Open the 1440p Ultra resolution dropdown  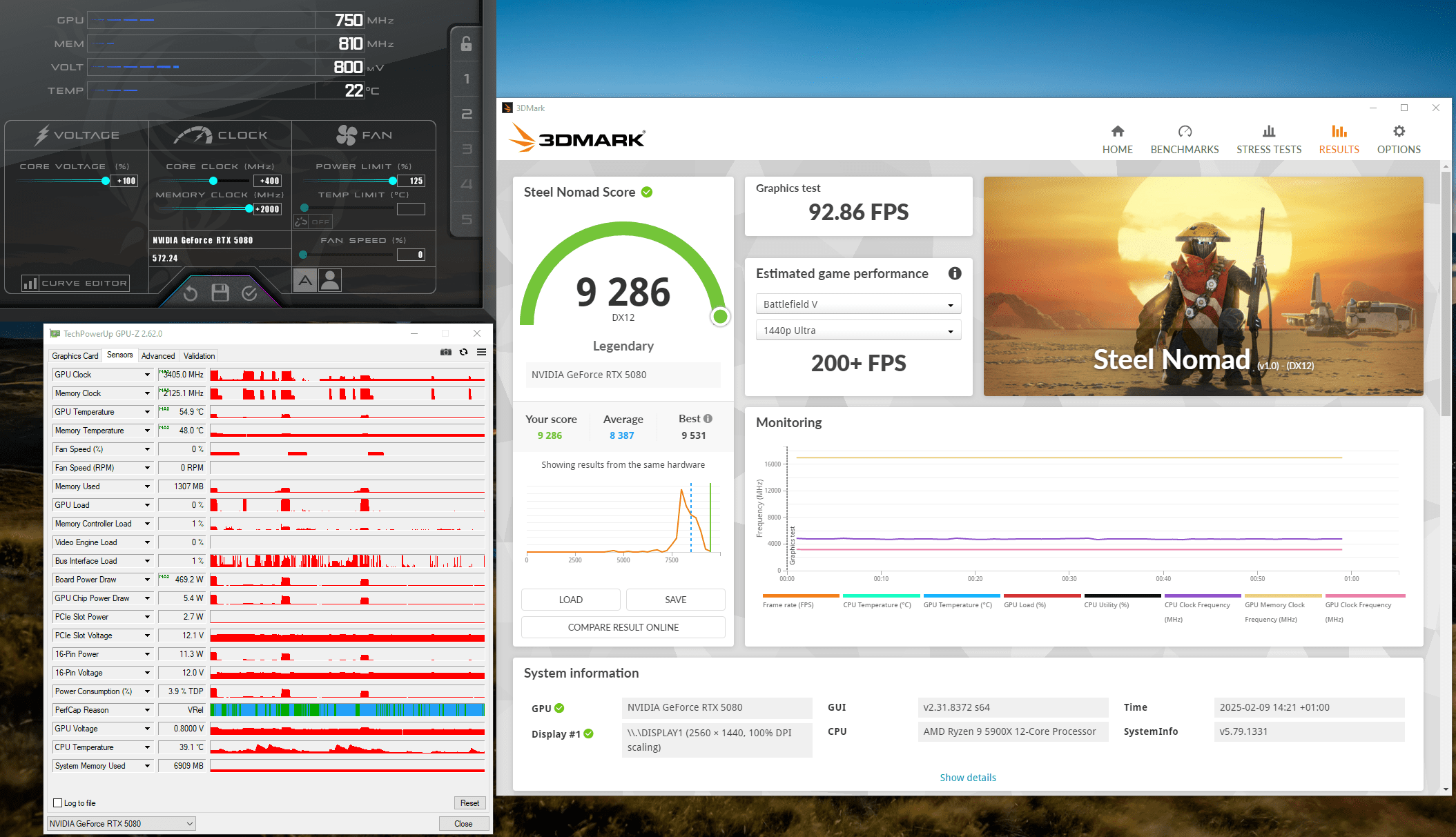coord(858,331)
